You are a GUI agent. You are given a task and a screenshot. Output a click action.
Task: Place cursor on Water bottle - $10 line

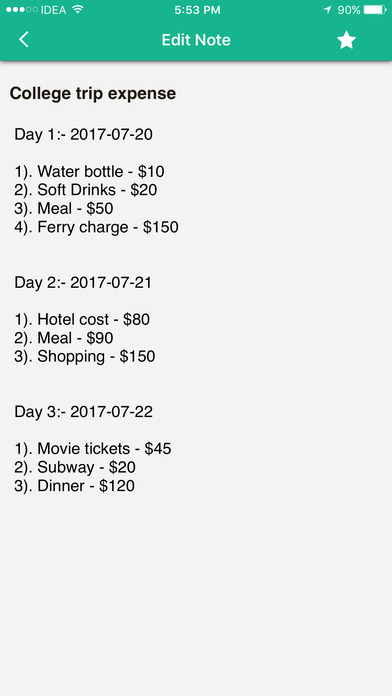89,171
